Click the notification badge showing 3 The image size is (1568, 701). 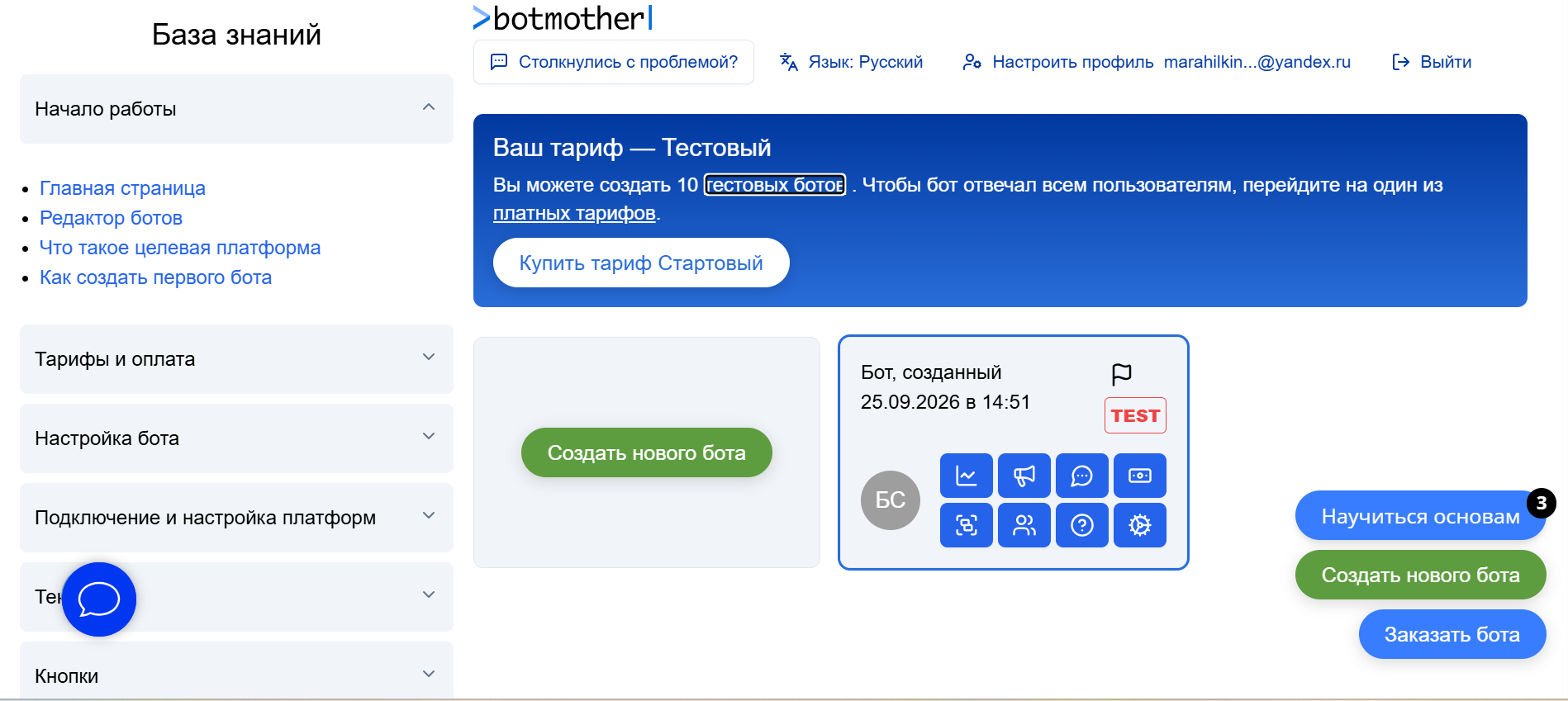(1541, 503)
